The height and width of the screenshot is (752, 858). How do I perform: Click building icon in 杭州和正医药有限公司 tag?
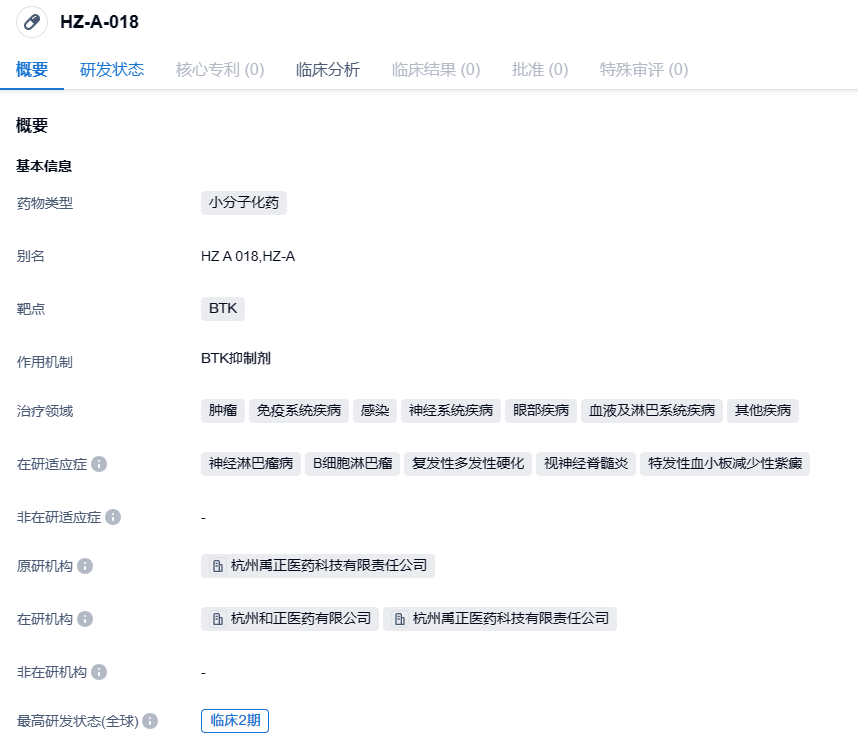pos(218,619)
